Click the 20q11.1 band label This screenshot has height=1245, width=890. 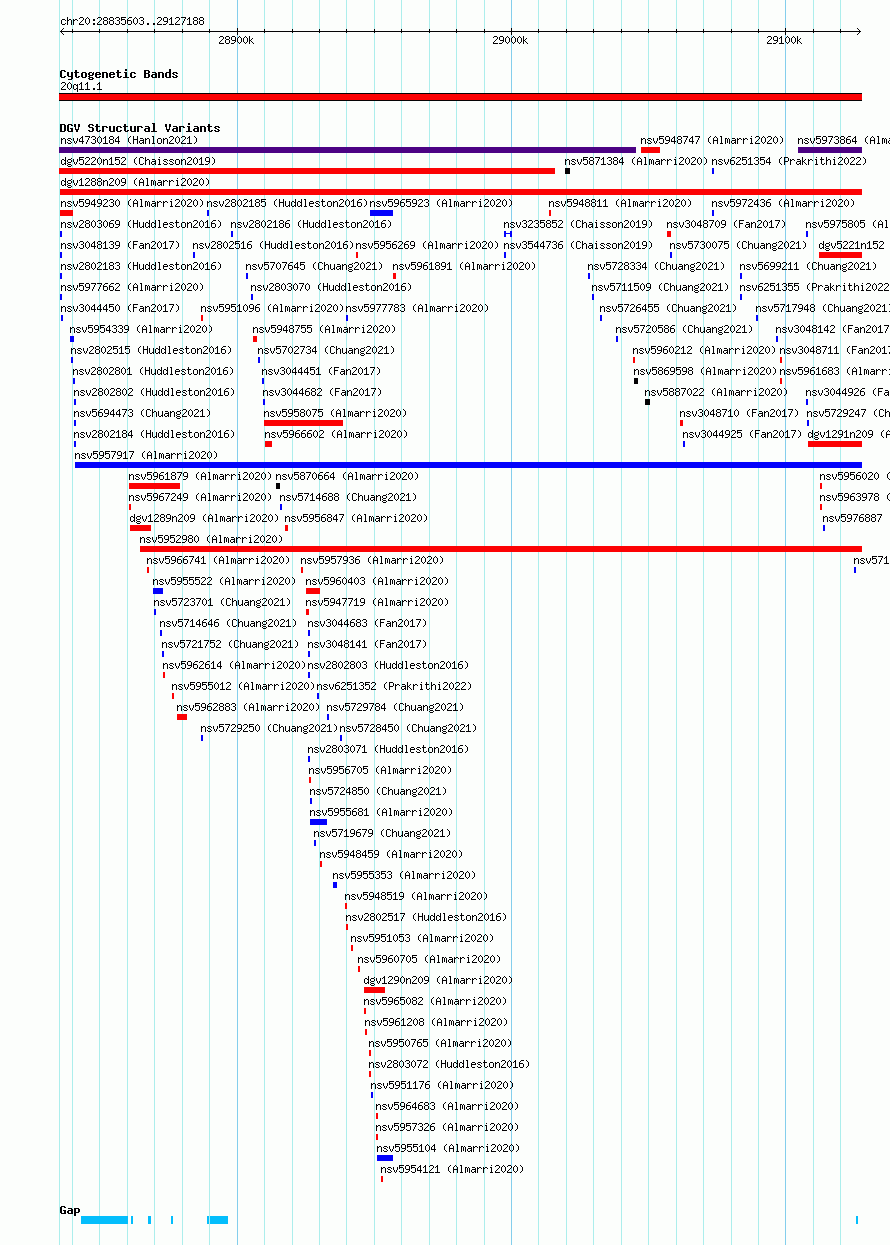[x=81, y=86]
